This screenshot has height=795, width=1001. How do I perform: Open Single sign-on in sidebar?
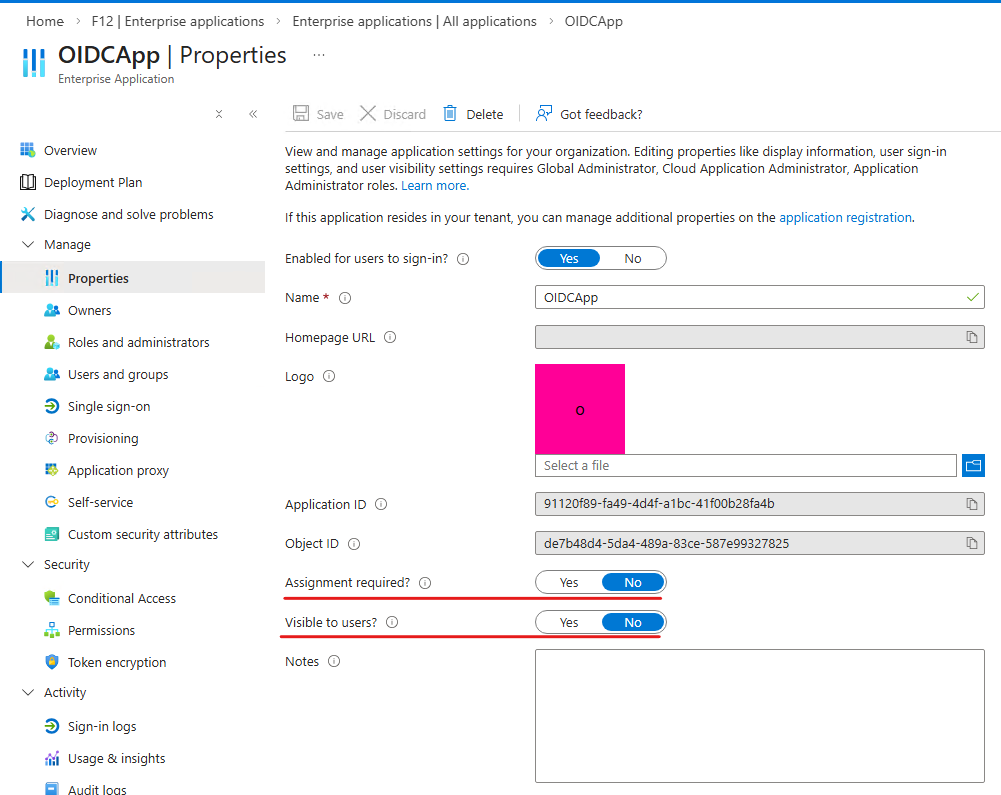[109, 407]
